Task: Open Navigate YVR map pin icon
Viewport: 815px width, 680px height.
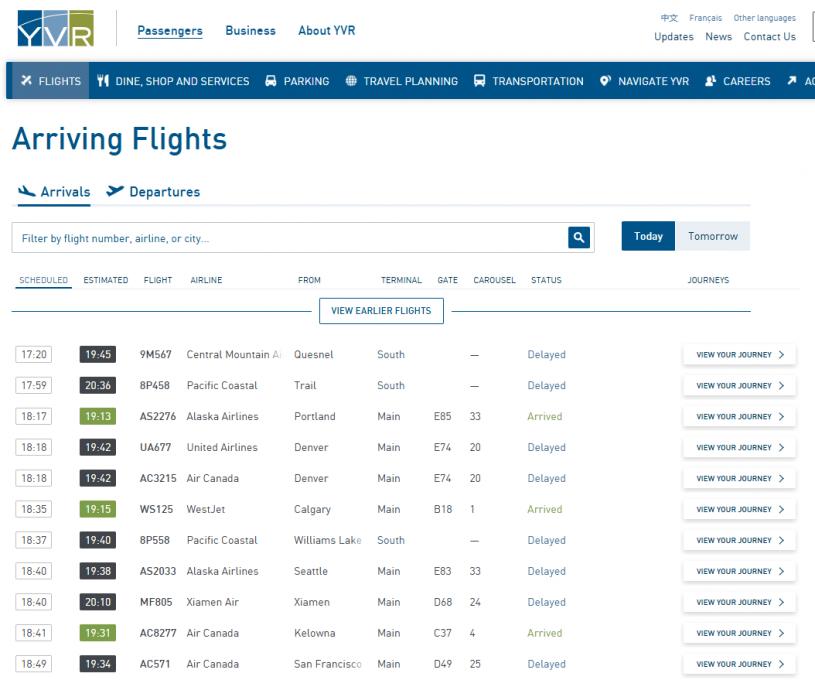Action: (605, 81)
